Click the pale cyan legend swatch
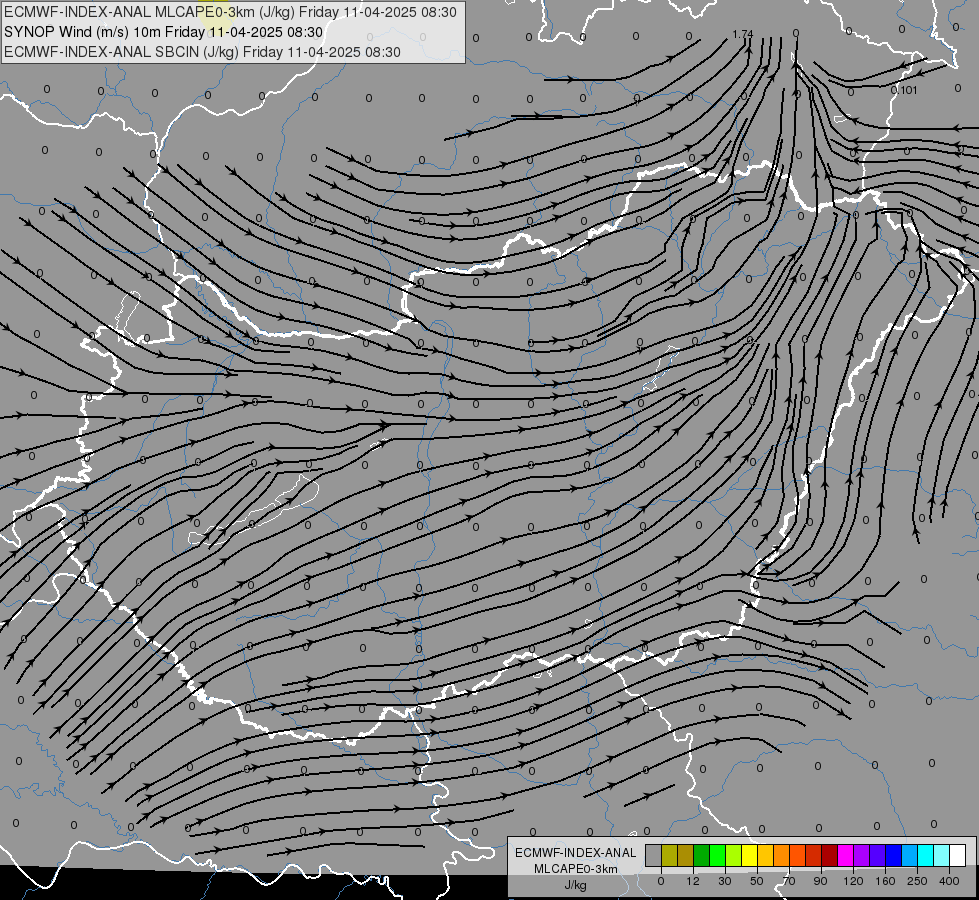Screen dimensions: 979x900 click(942, 855)
